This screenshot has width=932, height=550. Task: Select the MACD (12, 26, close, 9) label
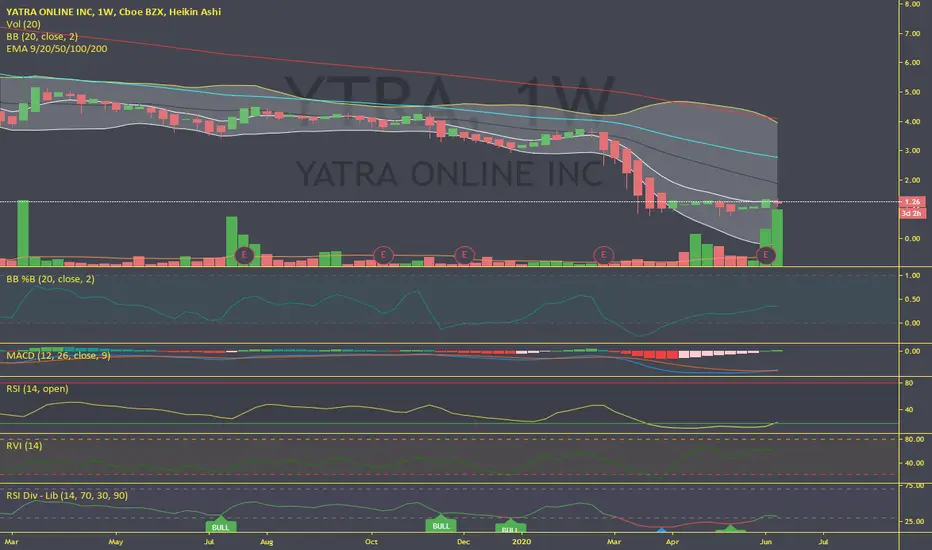[x=58, y=356]
